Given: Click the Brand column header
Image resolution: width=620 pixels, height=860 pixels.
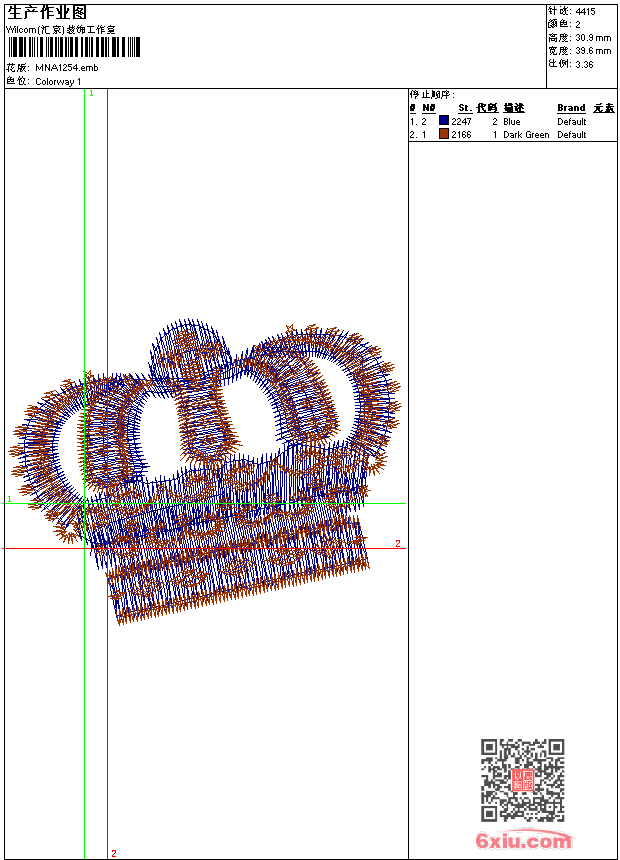Looking at the screenshot, I should (571, 108).
